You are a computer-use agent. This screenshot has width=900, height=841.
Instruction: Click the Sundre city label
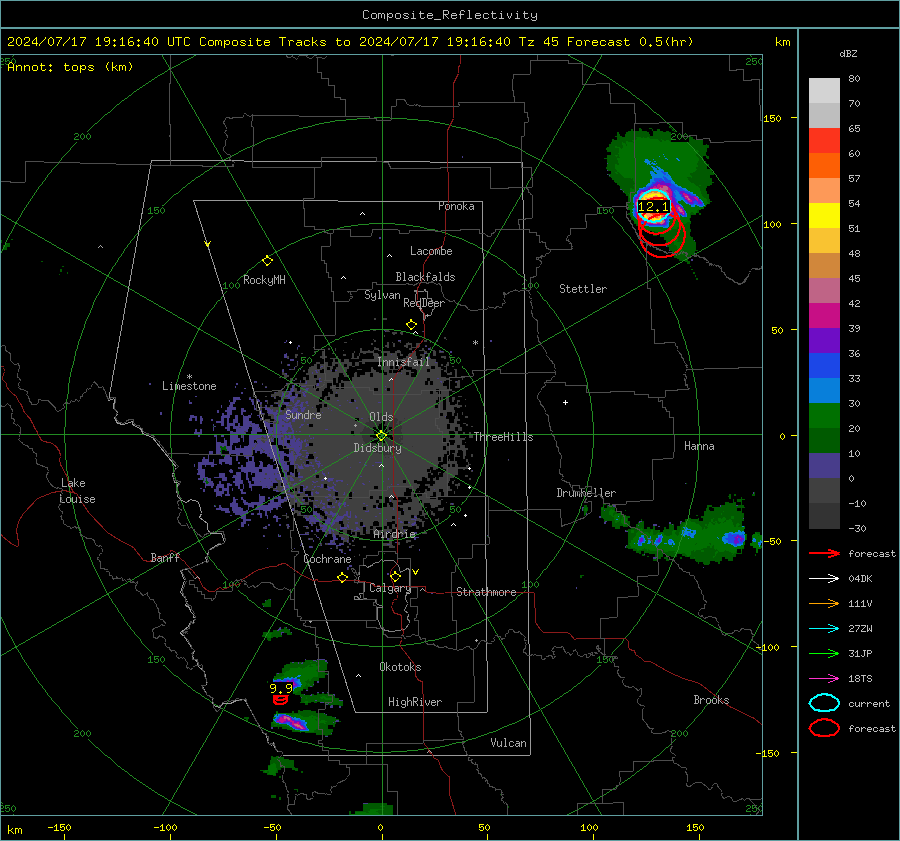click(x=303, y=414)
